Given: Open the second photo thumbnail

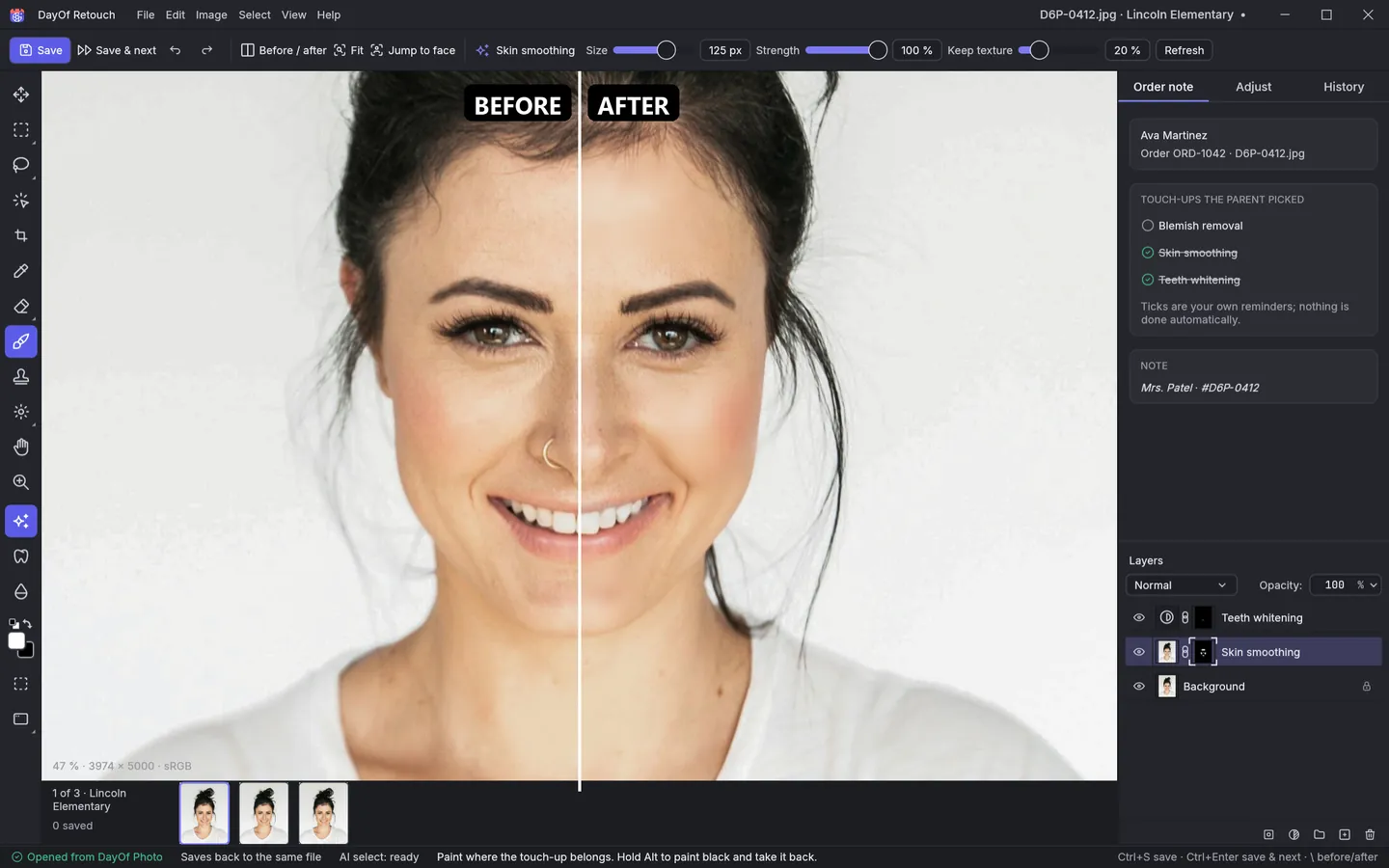Looking at the screenshot, I should tap(263, 813).
